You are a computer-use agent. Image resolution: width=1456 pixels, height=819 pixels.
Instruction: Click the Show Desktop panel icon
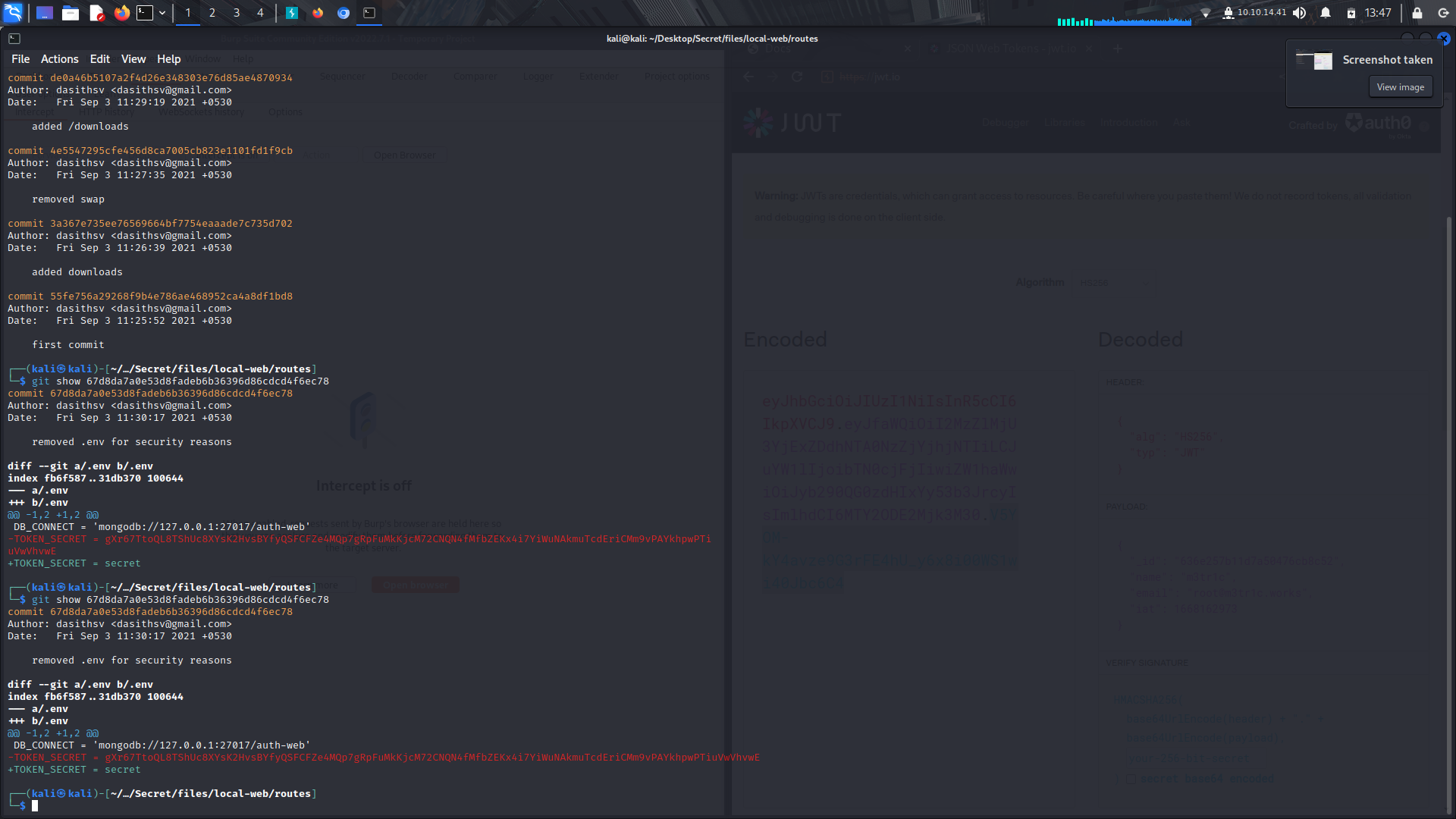click(45, 13)
